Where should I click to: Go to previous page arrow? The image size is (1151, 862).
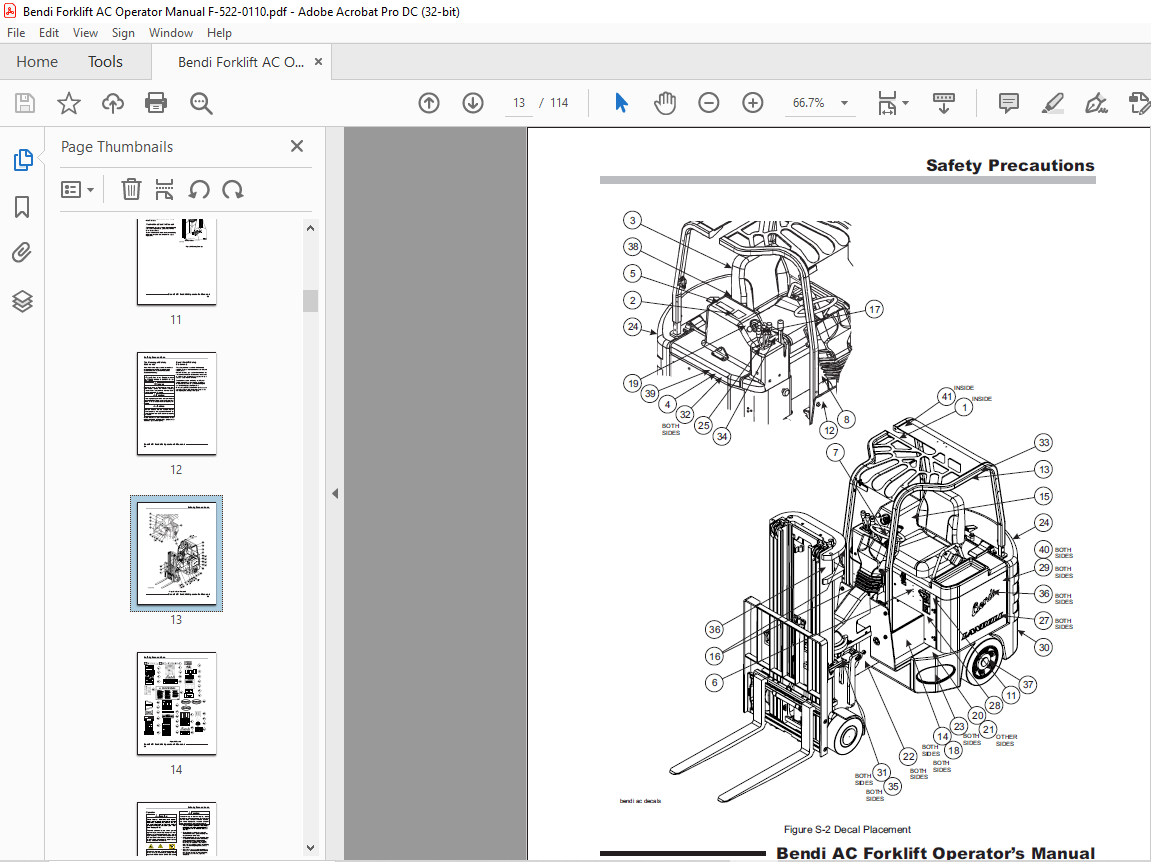tap(429, 103)
